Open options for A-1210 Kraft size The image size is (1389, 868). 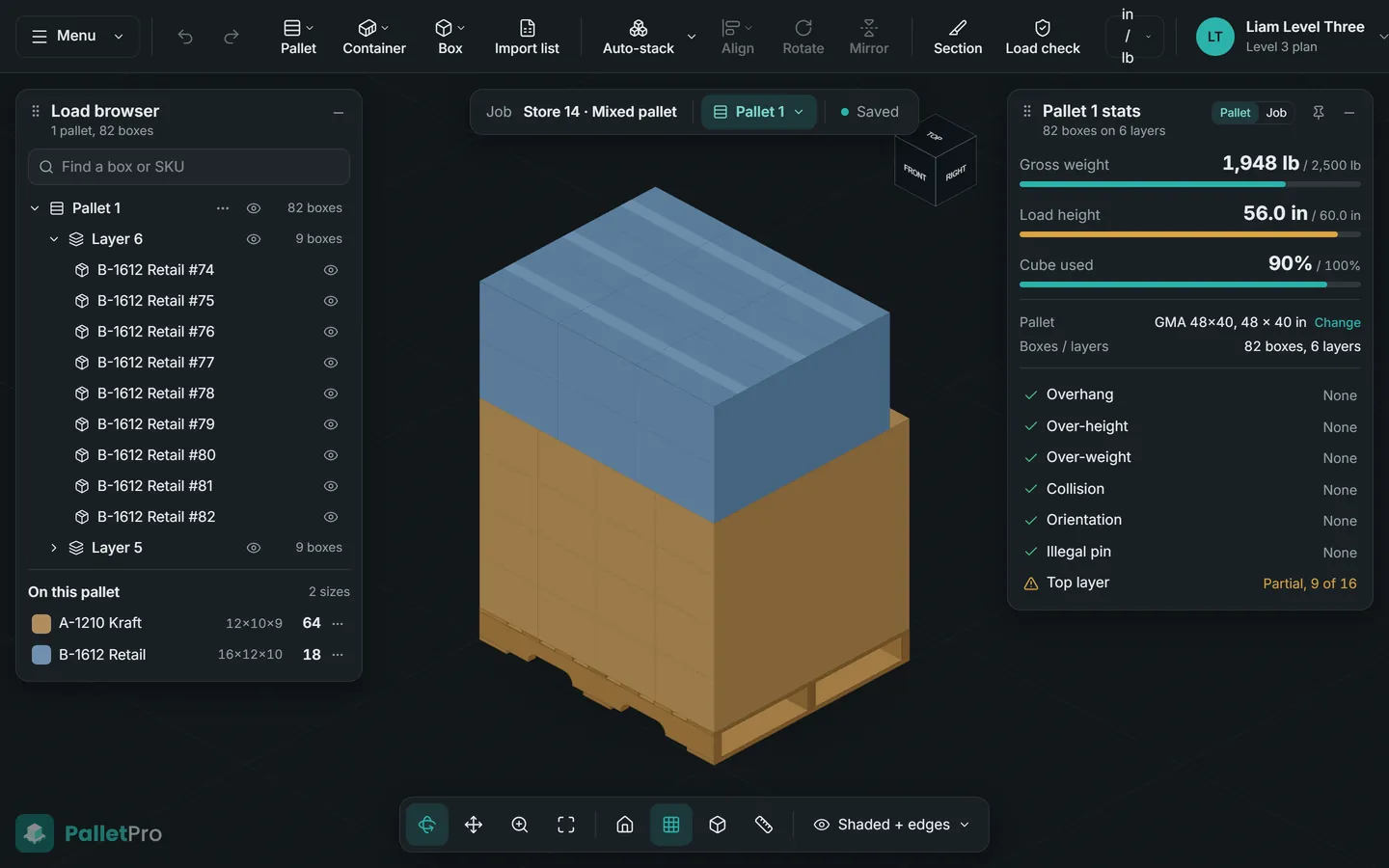tap(338, 623)
